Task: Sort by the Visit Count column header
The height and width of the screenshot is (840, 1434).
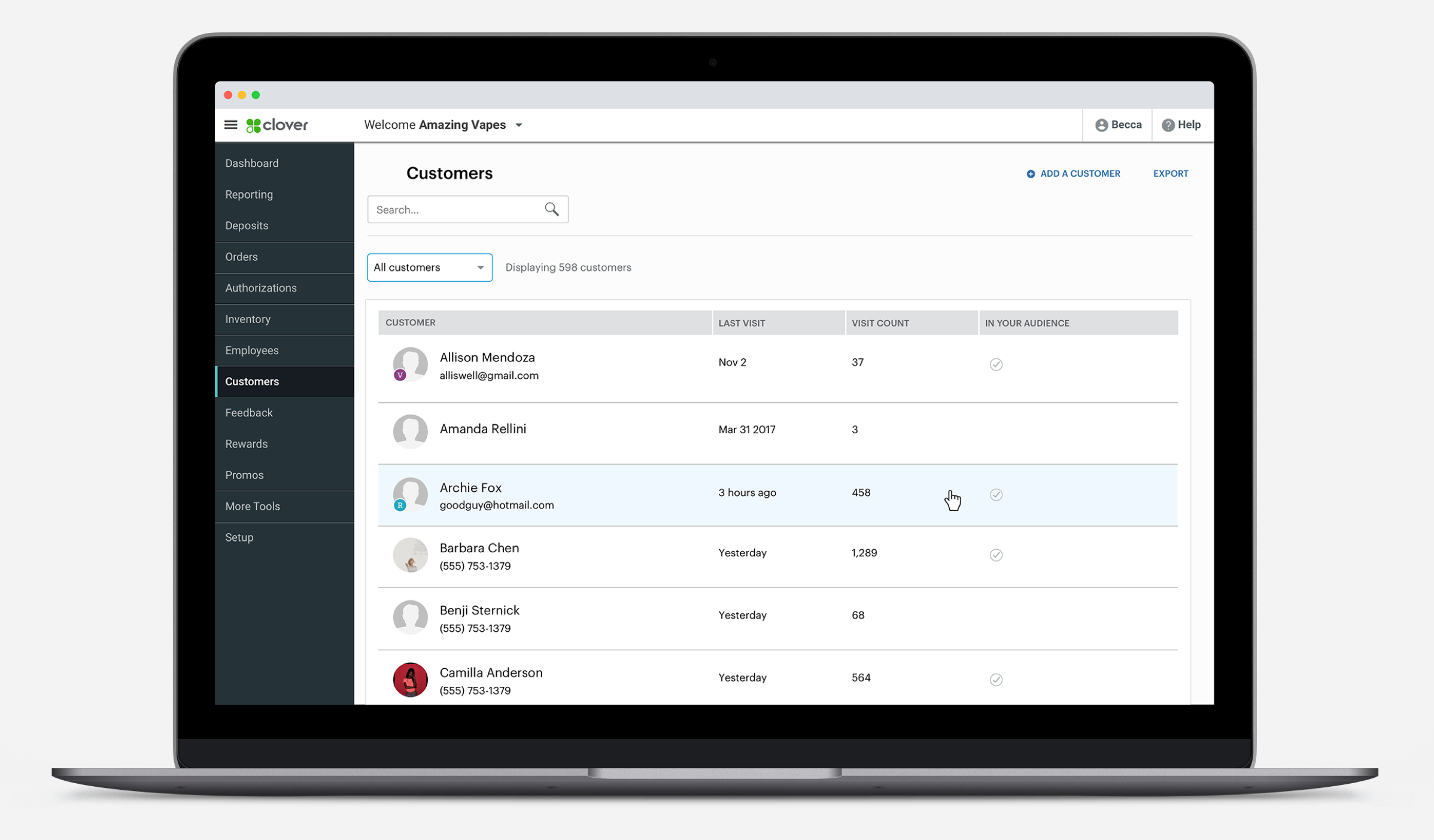Action: tap(880, 322)
